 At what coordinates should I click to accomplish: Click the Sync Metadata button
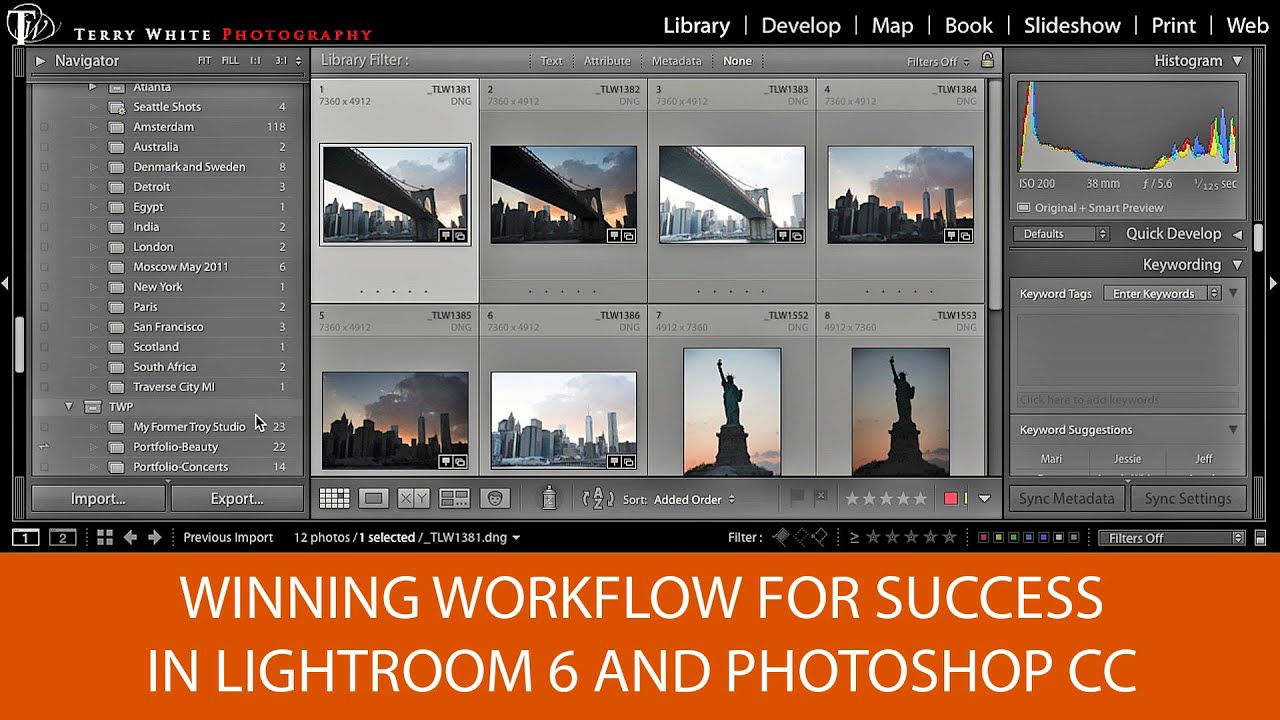click(x=1066, y=498)
